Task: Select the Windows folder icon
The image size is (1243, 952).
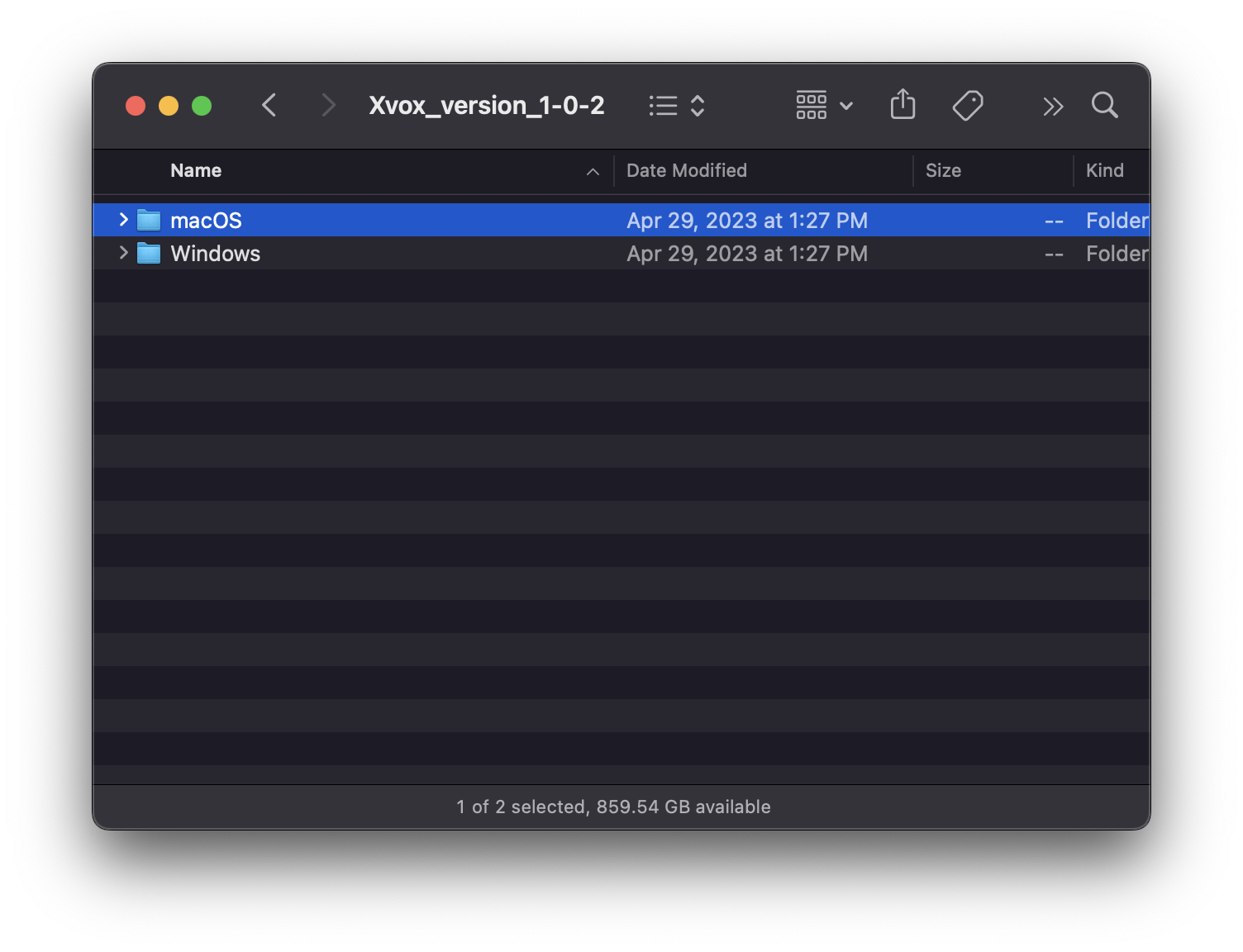Action: click(x=149, y=253)
